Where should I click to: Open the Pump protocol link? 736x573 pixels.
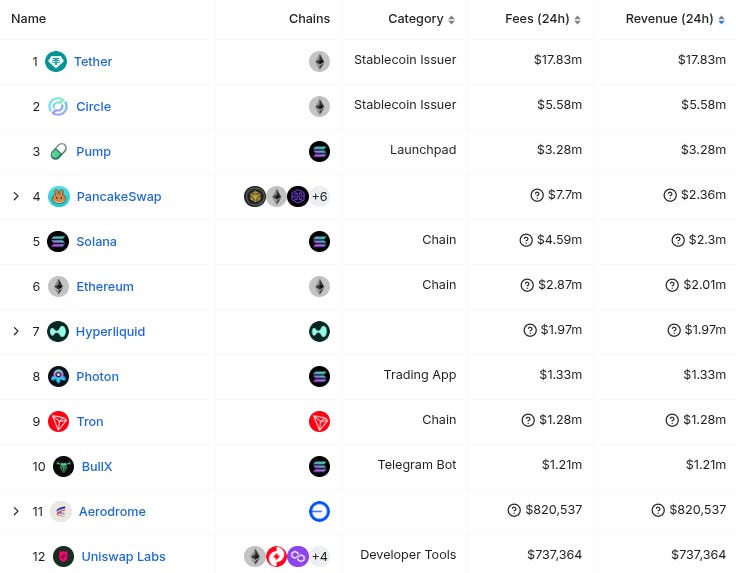[93, 152]
